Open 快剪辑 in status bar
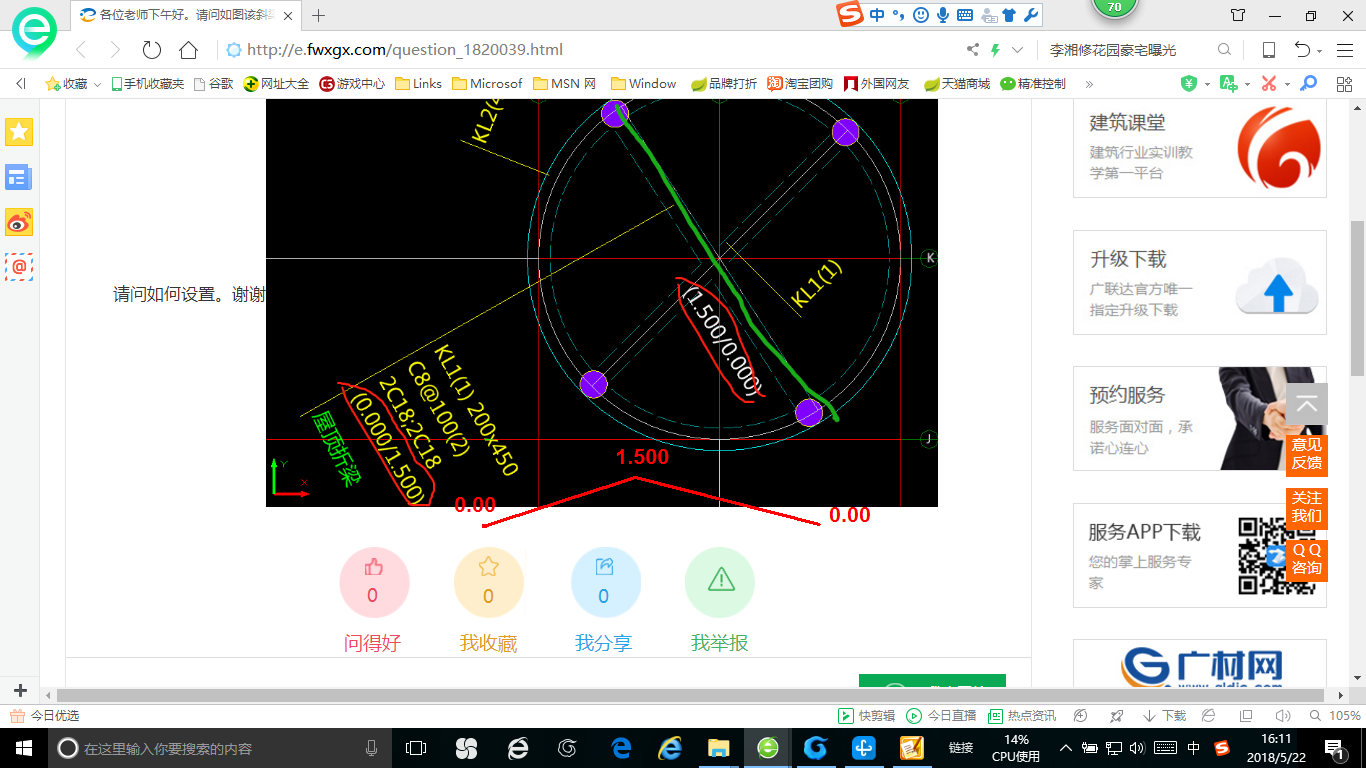 click(x=866, y=716)
